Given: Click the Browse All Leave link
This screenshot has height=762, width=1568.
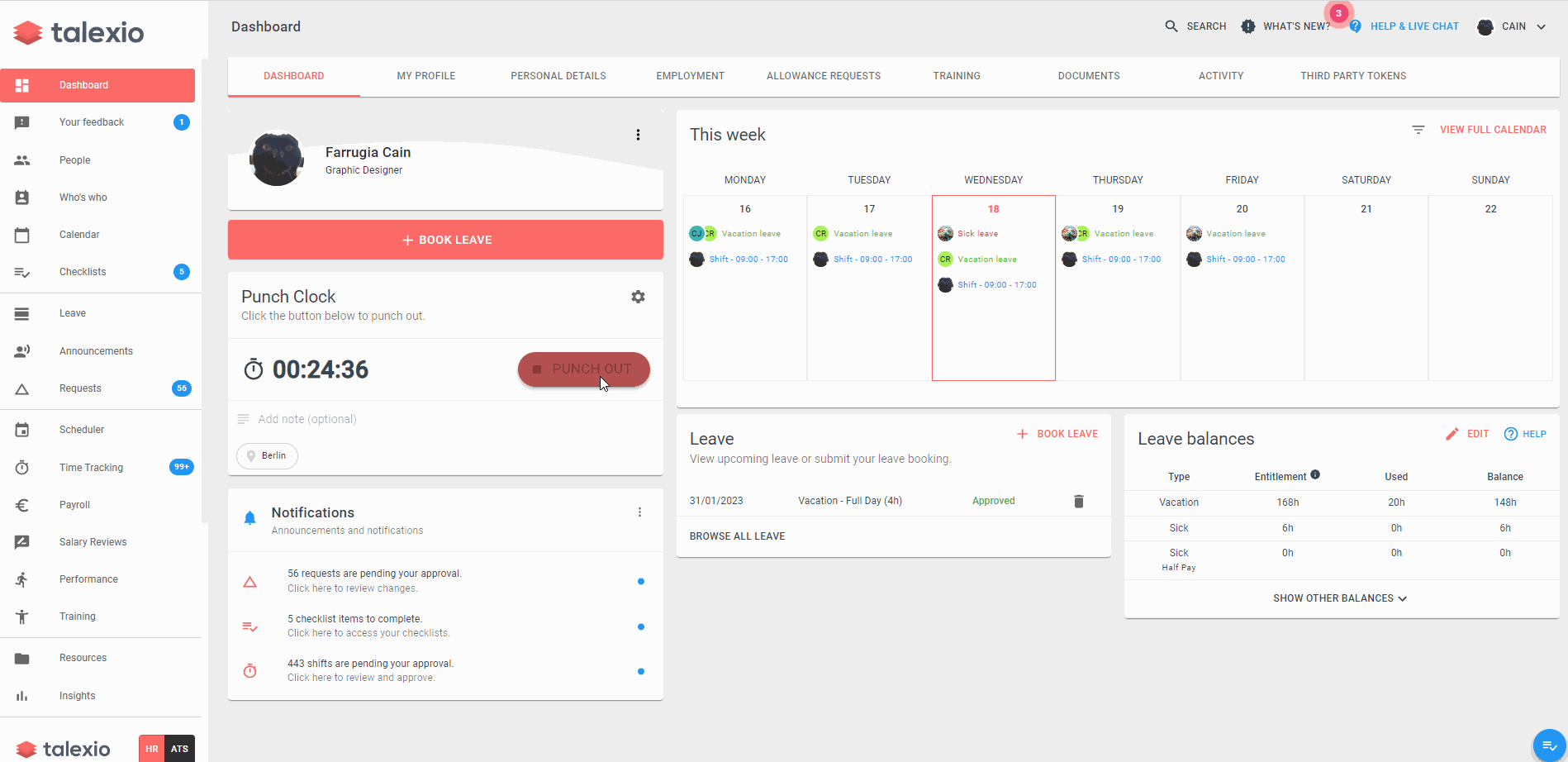Looking at the screenshot, I should click(736, 536).
